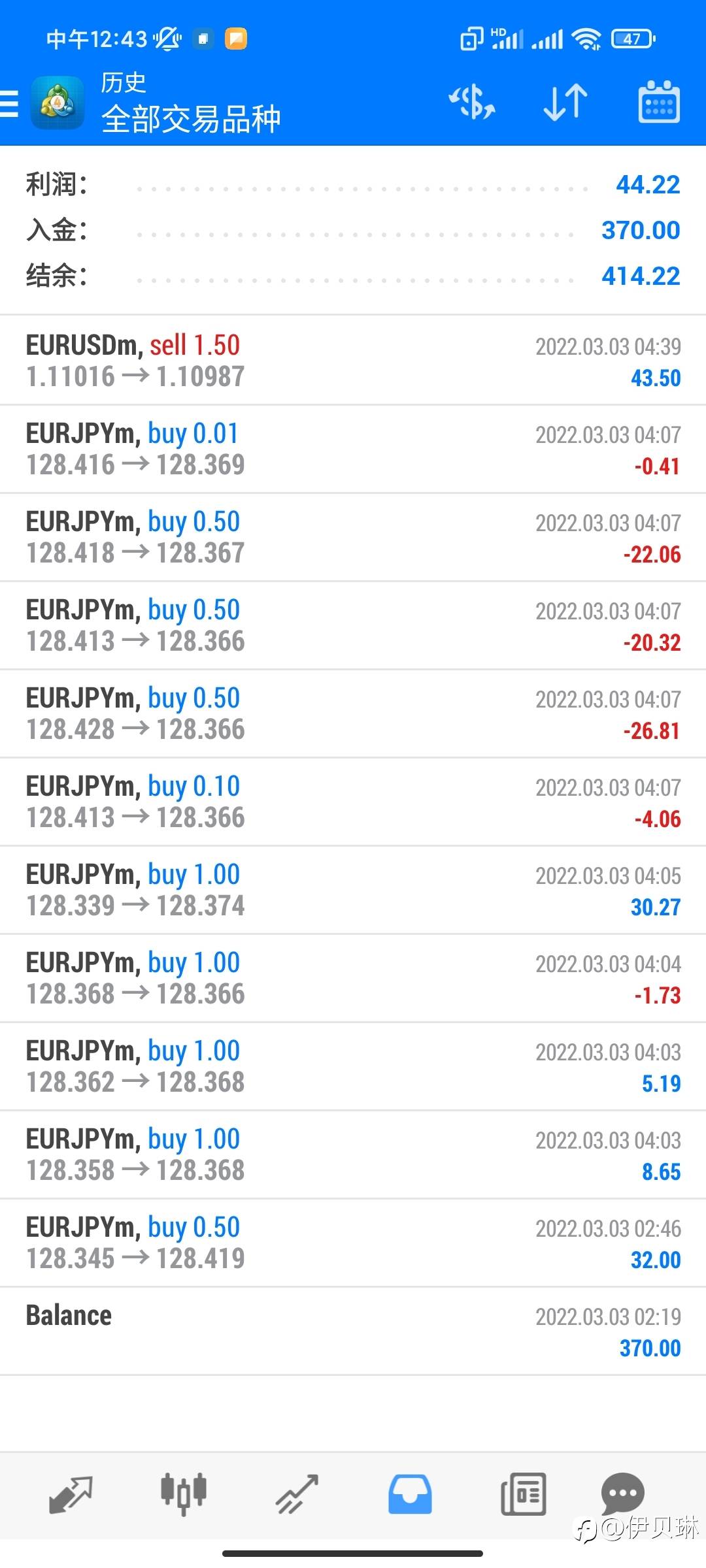Image resolution: width=706 pixels, height=1568 pixels.
Task: Open the Trade tab with trend arrow
Action: [297, 1494]
